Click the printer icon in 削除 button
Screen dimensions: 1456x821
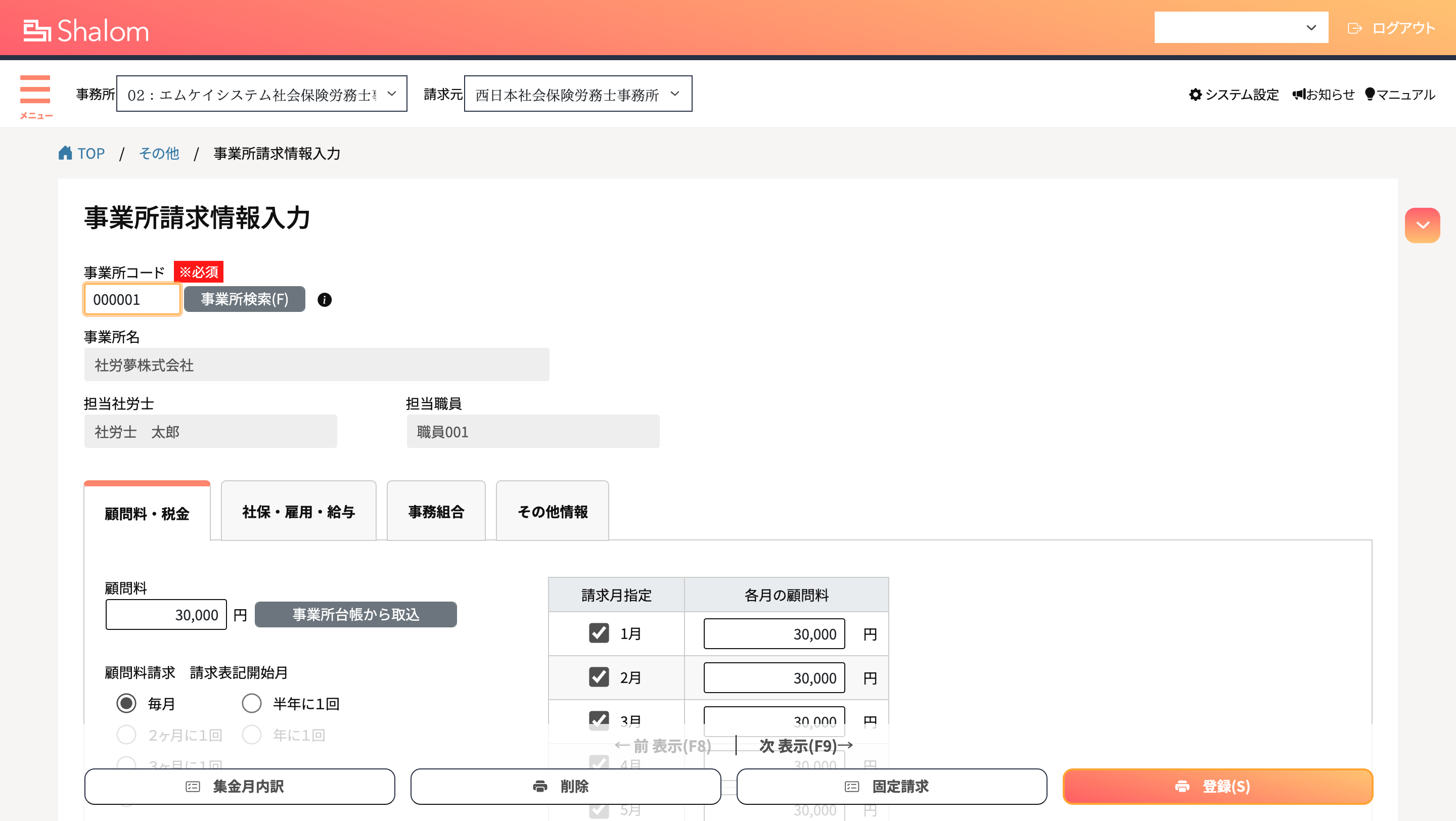pos(540,787)
